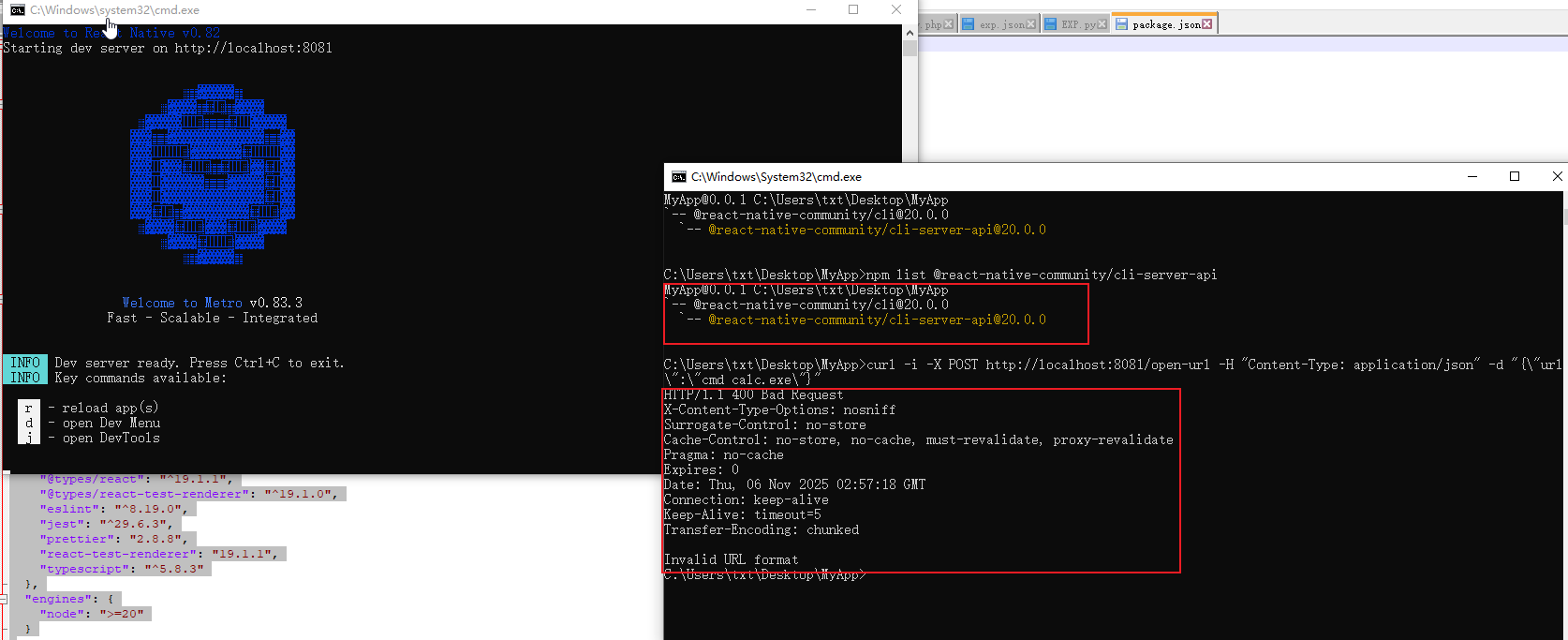
Task: Maximize the curl cmd.exe window
Action: point(1515,176)
